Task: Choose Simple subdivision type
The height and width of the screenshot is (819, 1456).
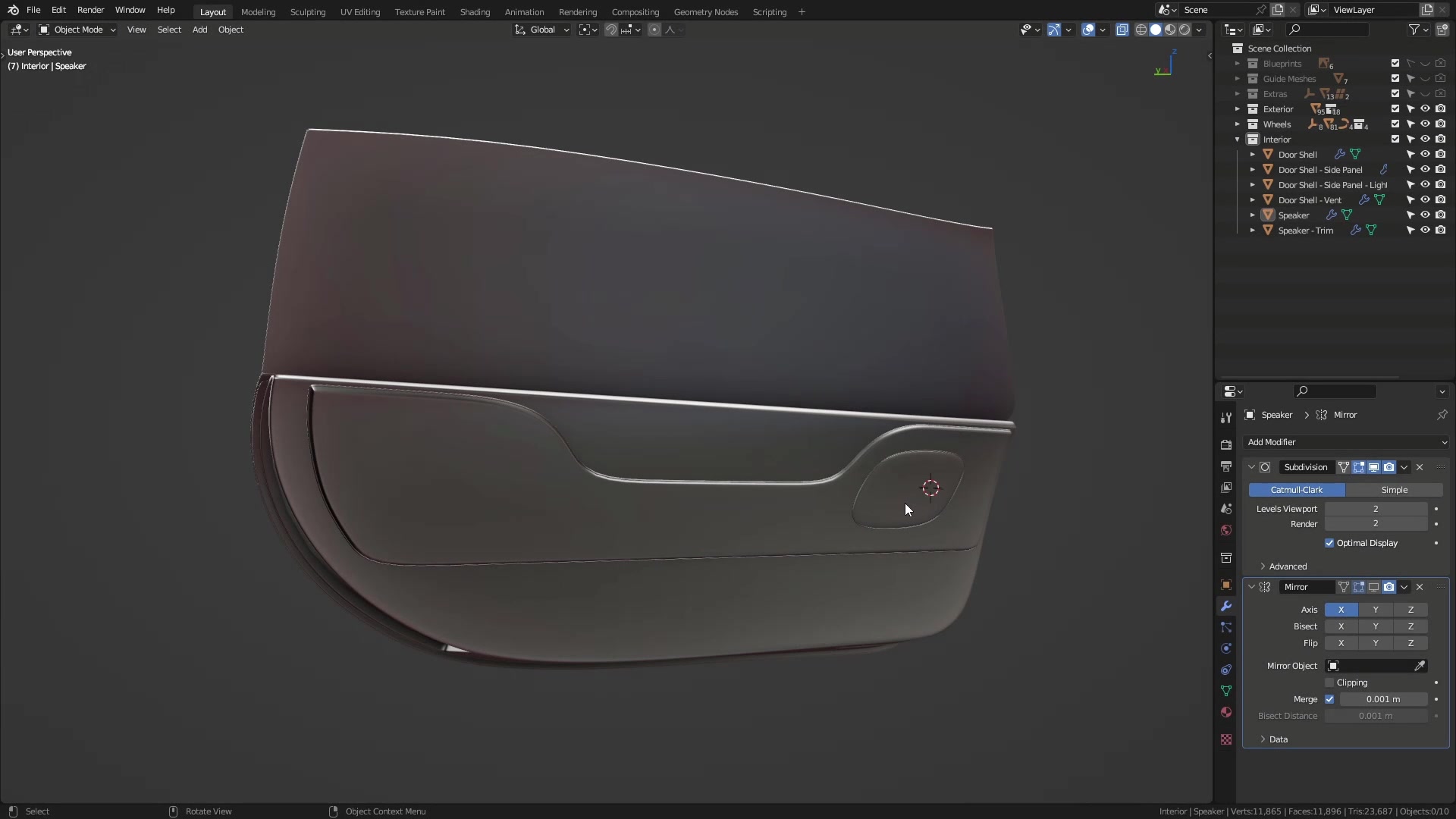Action: (x=1394, y=490)
